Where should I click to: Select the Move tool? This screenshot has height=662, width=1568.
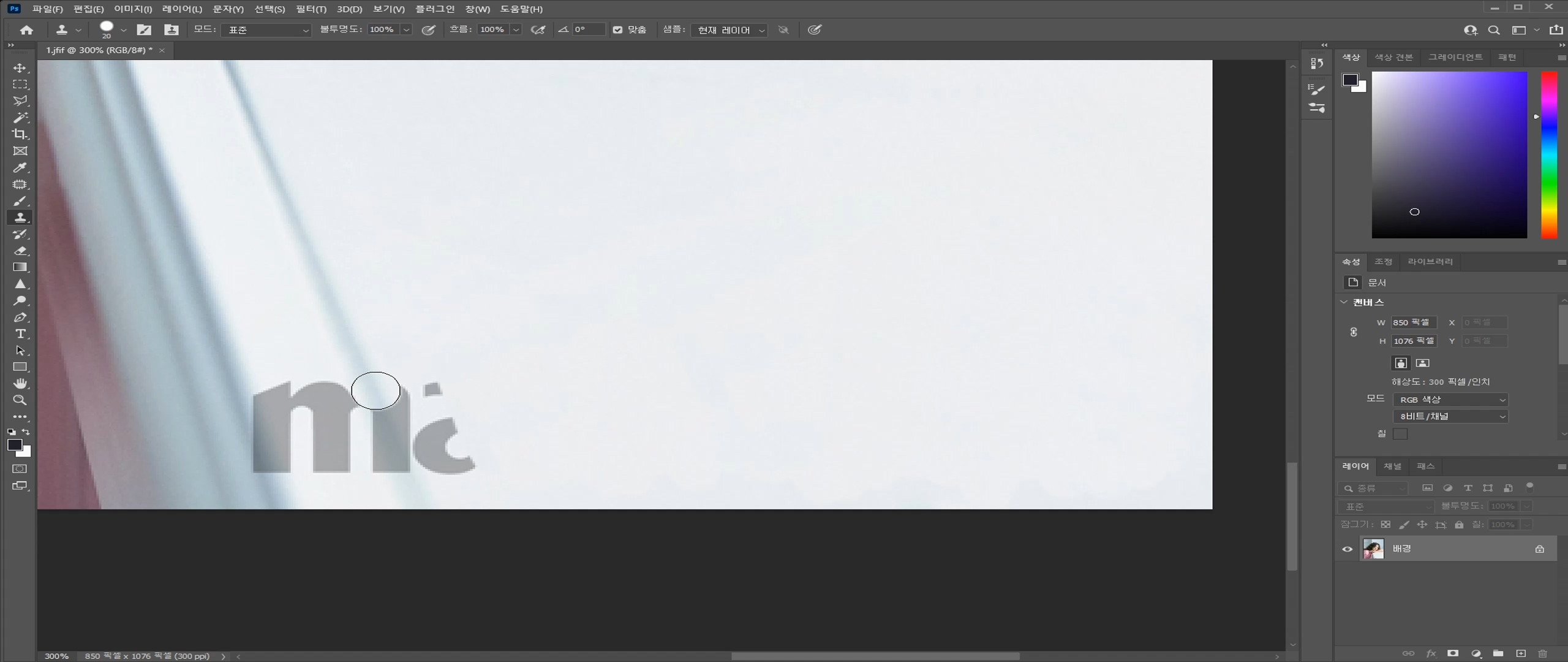(x=20, y=68)
